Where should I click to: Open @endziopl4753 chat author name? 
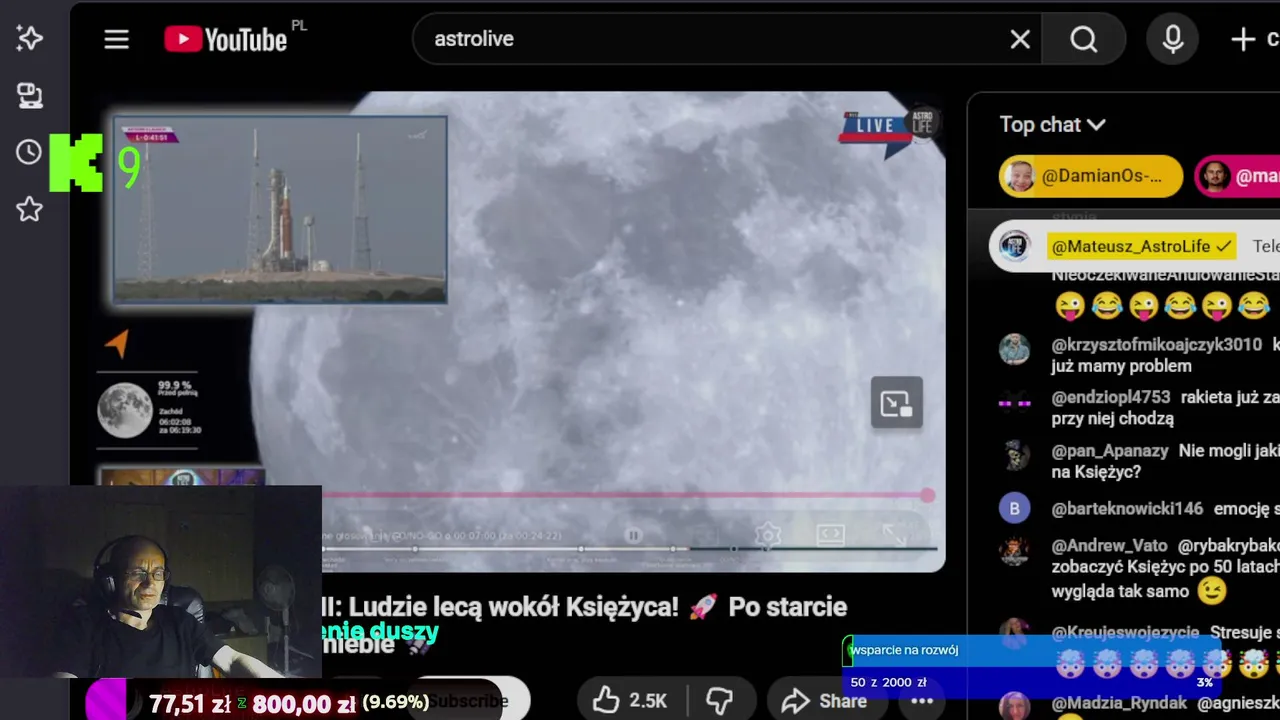[1111, 397]
